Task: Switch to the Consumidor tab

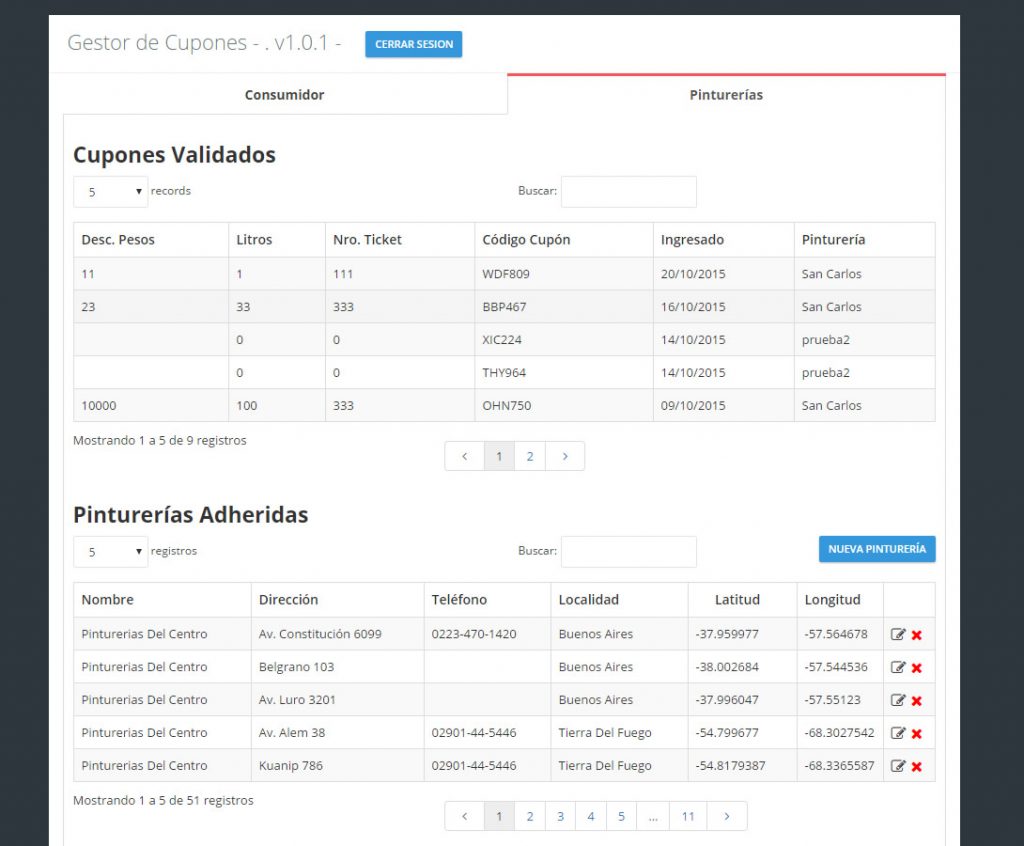Action: pyautogui.click(x=285, y=95)
